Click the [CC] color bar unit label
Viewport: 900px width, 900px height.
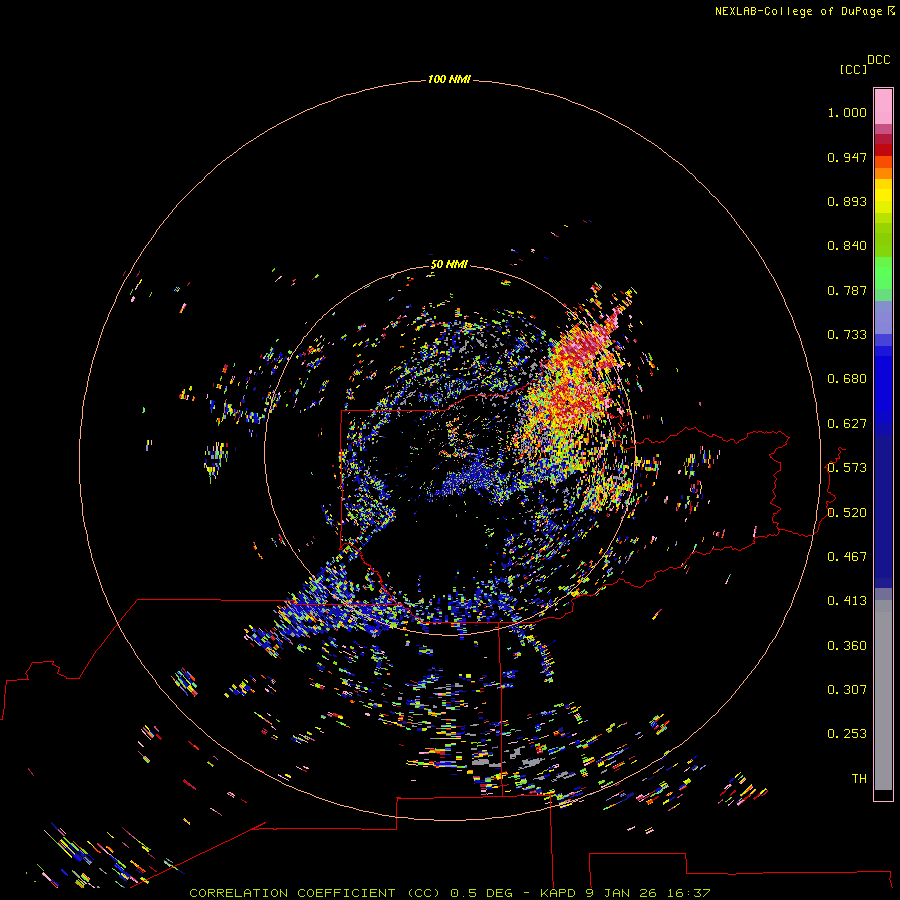point(853,69)
